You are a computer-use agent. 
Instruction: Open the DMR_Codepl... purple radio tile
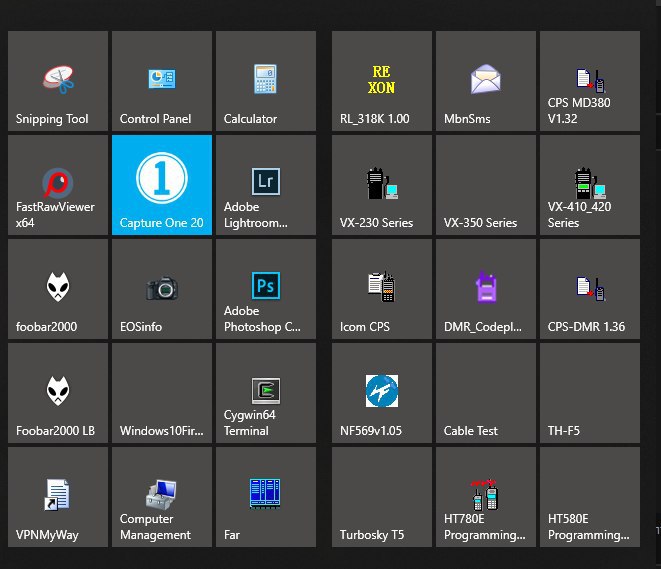(486, 289)
